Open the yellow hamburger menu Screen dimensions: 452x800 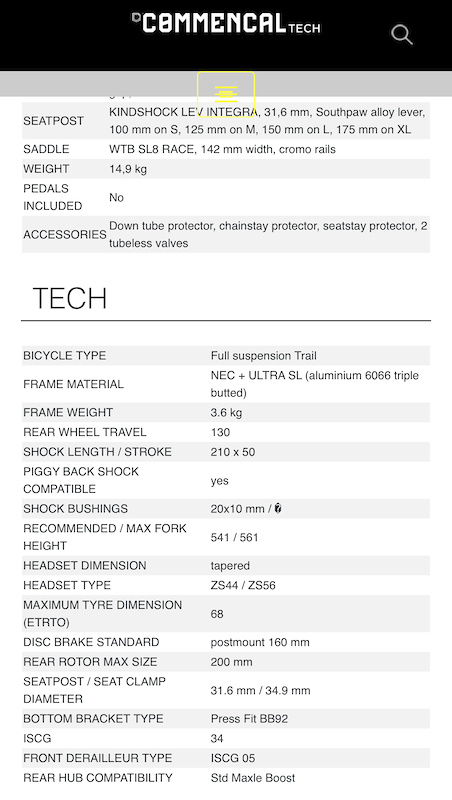tap(226, 94)
